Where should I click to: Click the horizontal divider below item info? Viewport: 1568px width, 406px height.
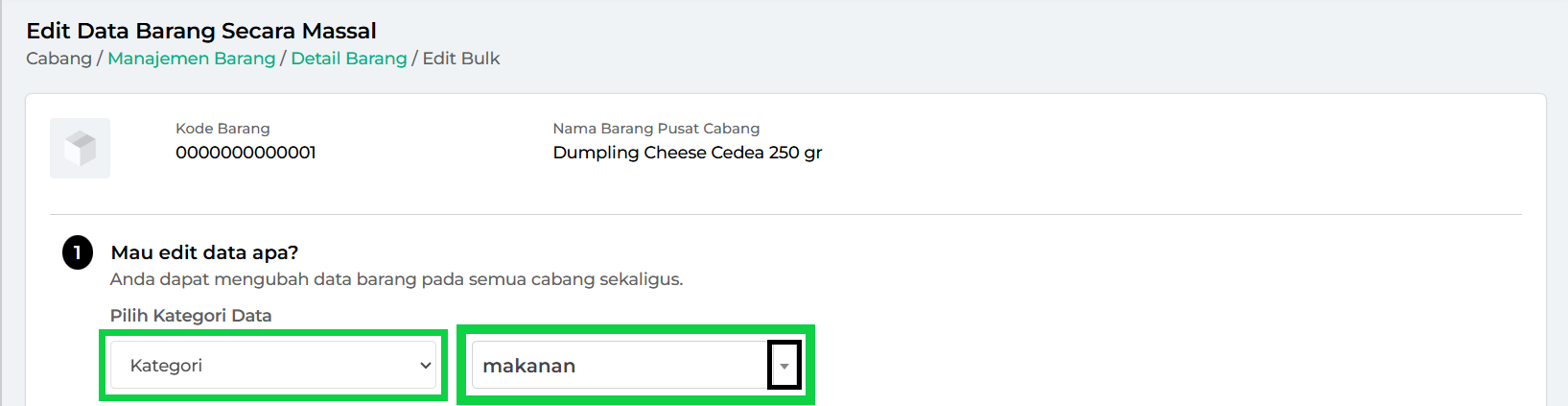click(785, 214)
